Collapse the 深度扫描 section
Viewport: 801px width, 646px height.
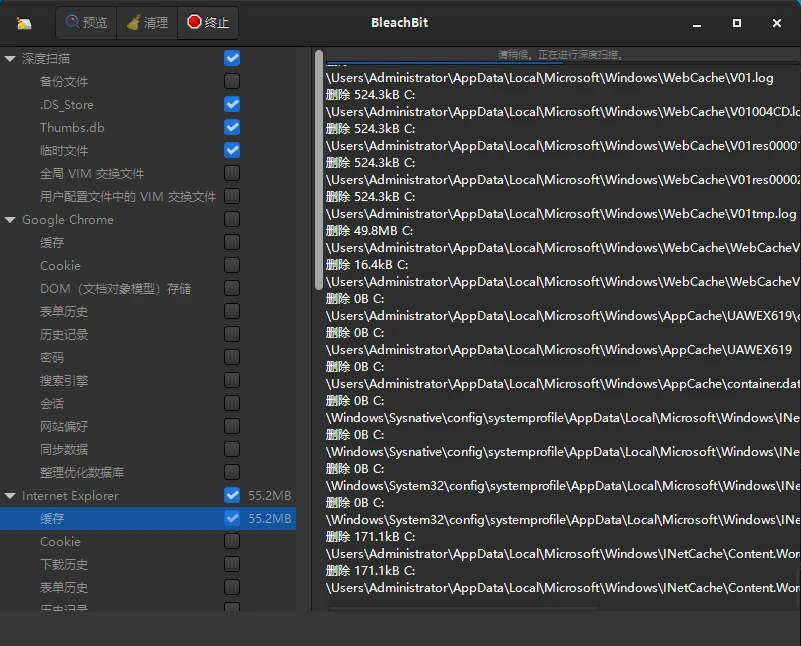pyautogui.click(x=12, y=58)
